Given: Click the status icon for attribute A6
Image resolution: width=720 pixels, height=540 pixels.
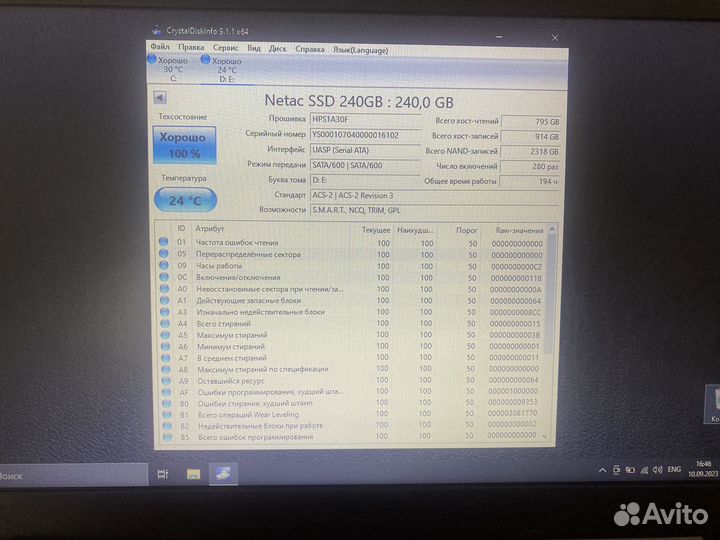Looking at the screenshot, I should (165, 347).
